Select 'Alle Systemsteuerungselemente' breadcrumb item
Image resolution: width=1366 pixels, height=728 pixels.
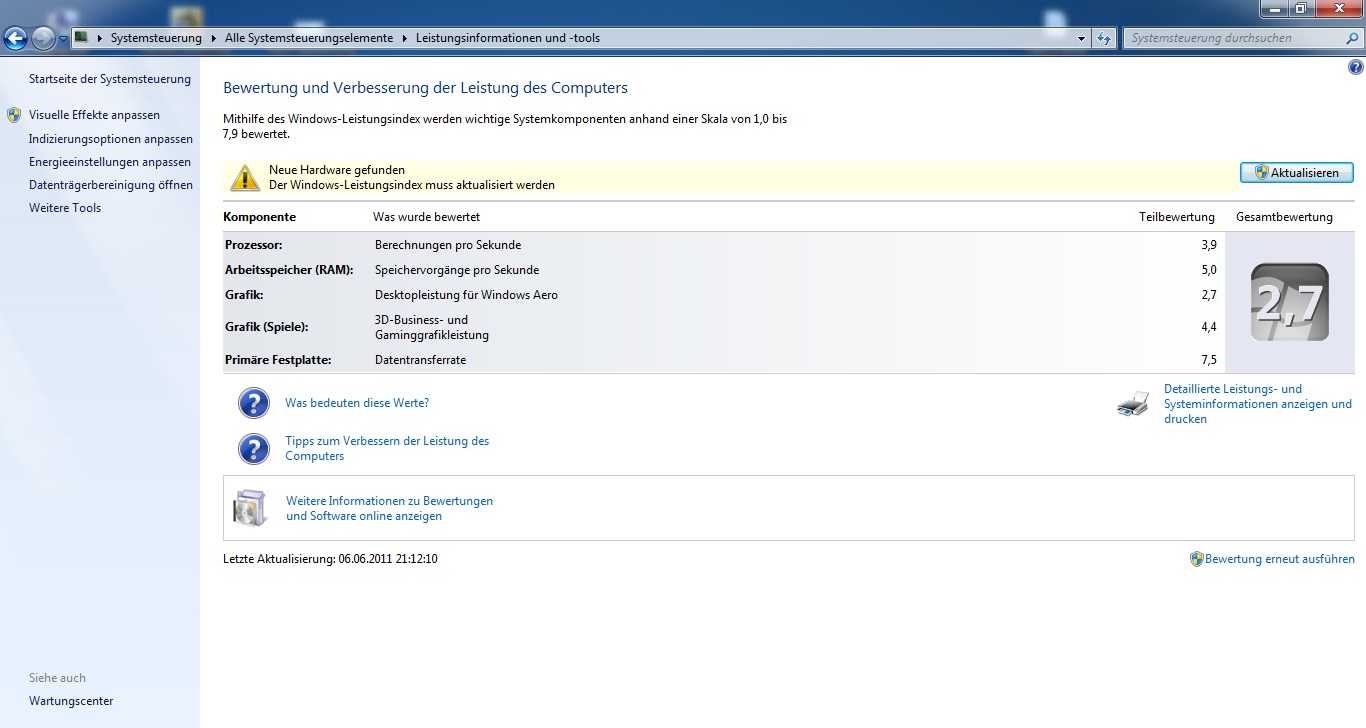(x=309, y=39)
